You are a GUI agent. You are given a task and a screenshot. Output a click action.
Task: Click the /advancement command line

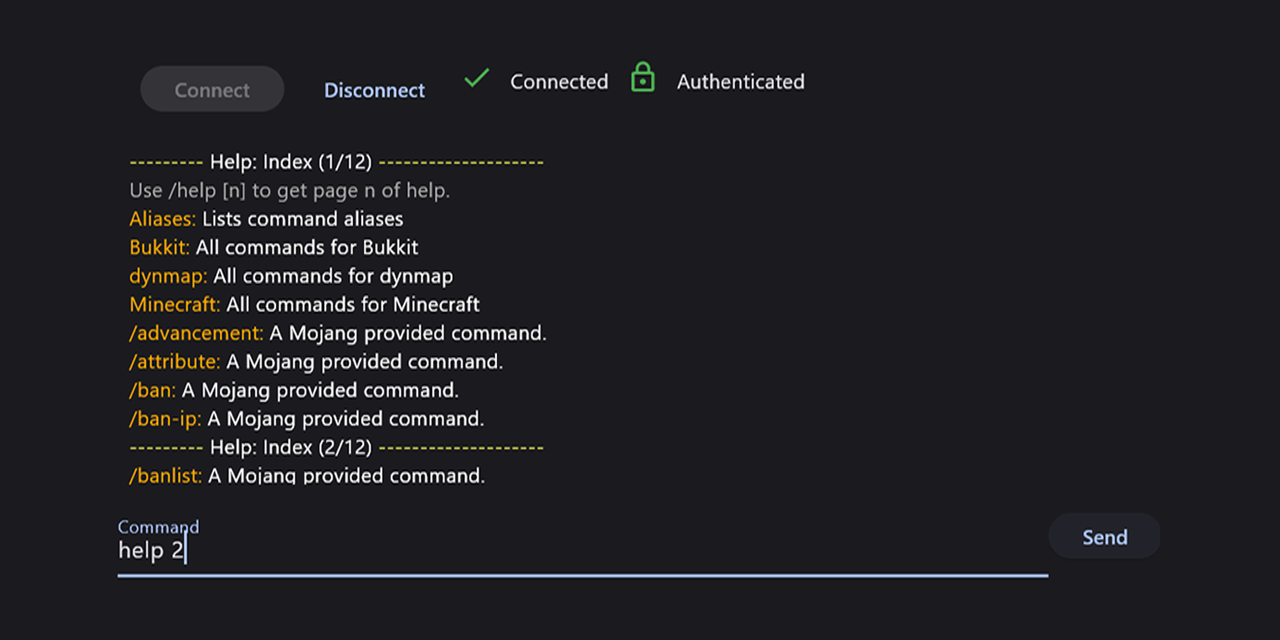(x=337, y=333)
